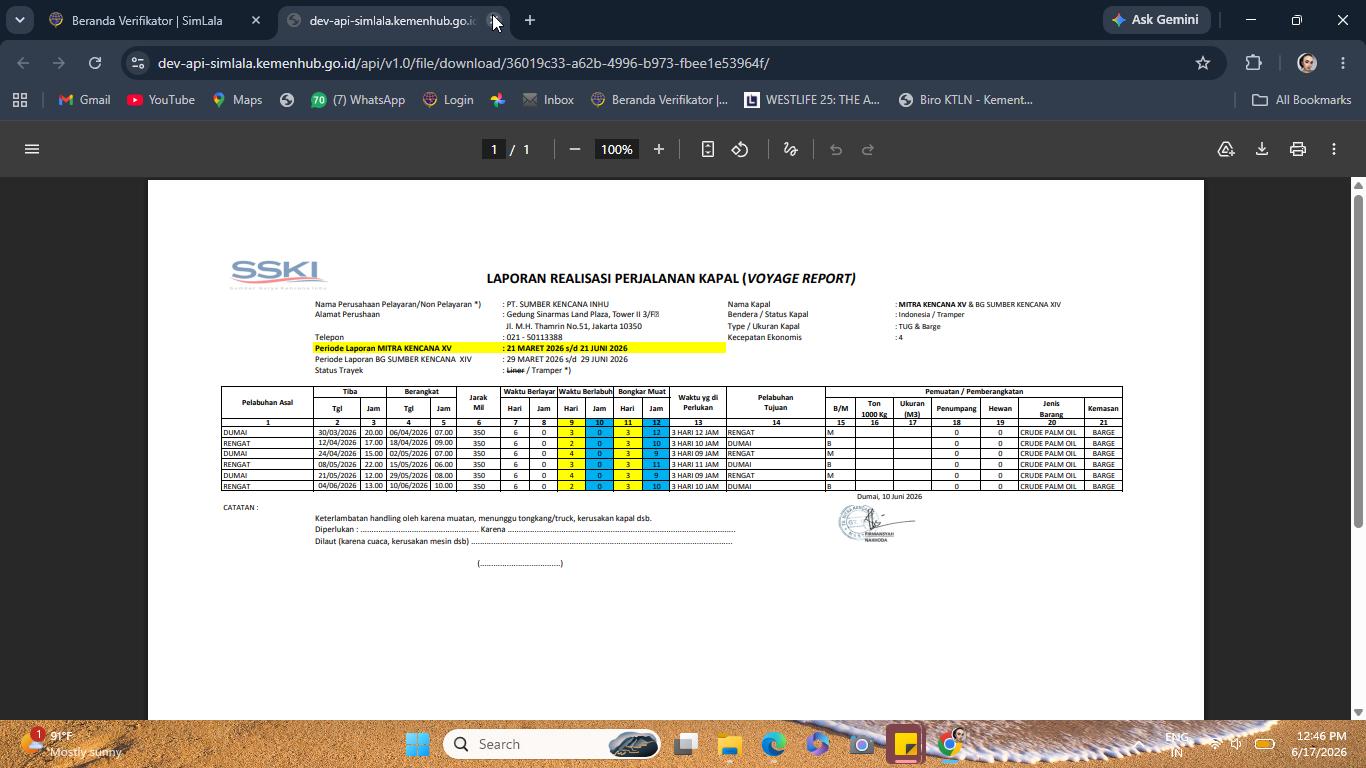
Task: Open the Beranda Verifikator bookmark
Action: click(x=660, y=100)
